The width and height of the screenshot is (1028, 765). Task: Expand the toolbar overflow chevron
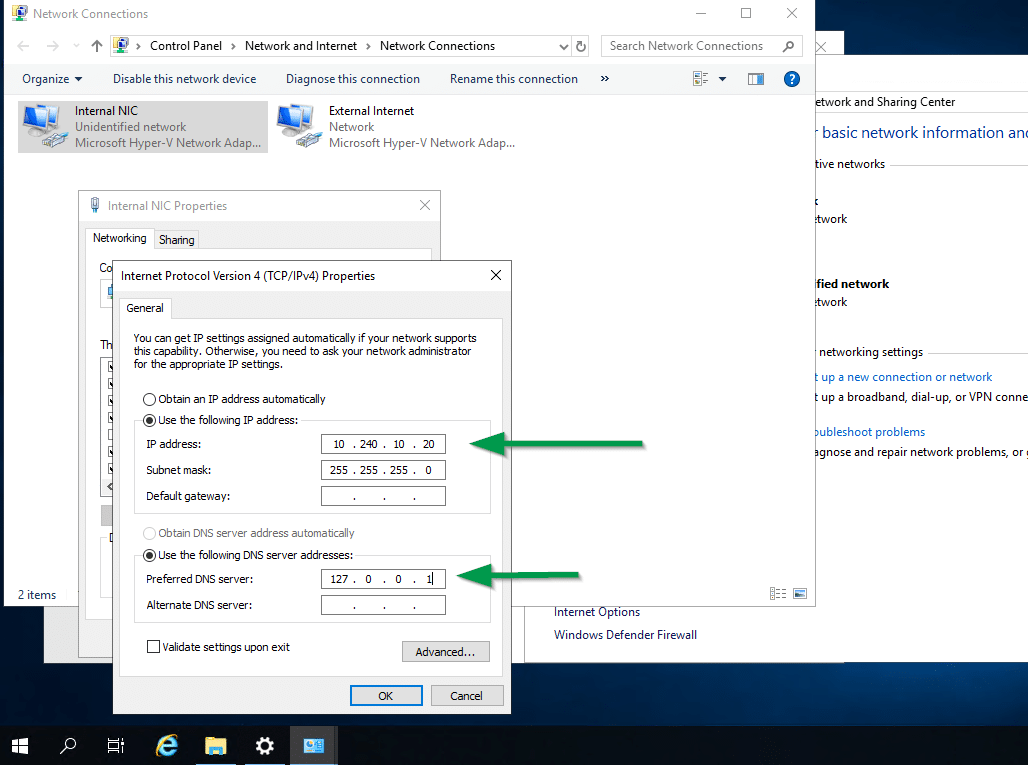click(x=605, y=79)
